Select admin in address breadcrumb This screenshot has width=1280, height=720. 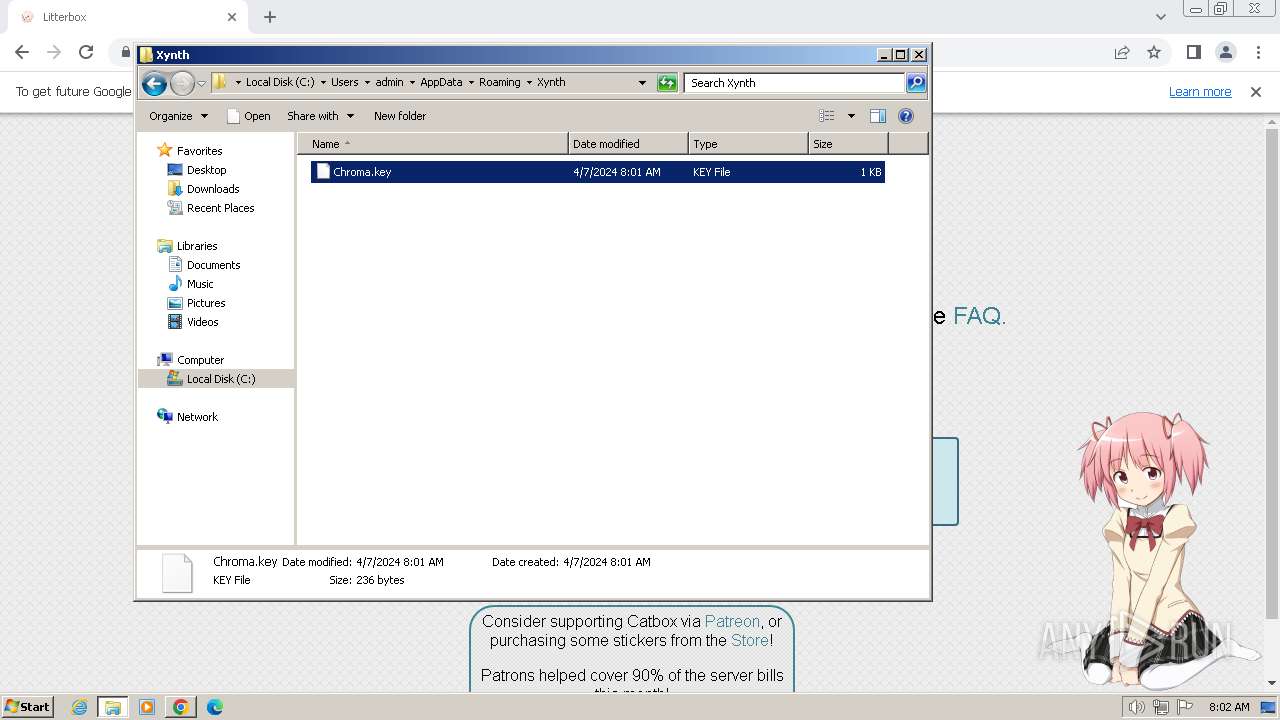point(389,83)
